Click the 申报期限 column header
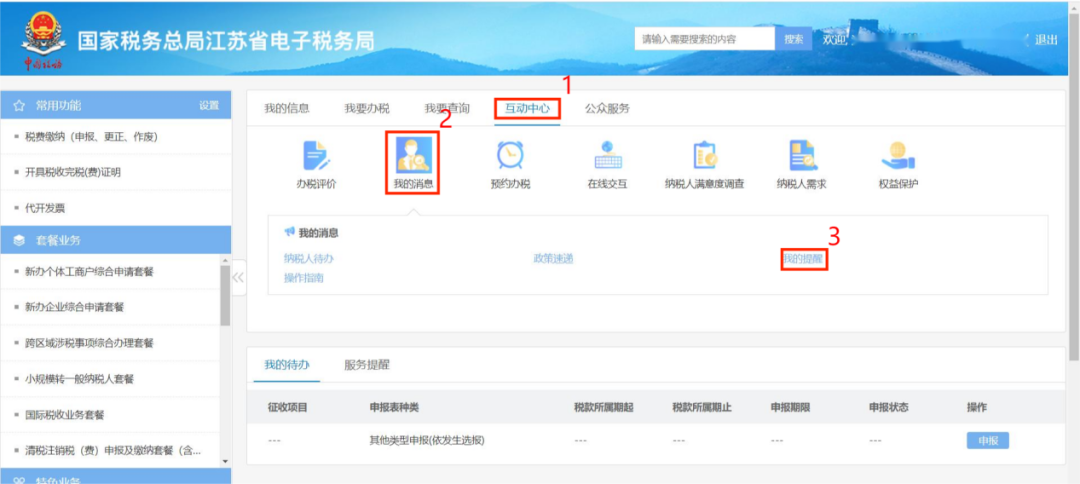The image size is (1080, 484). tap(790, 407)
